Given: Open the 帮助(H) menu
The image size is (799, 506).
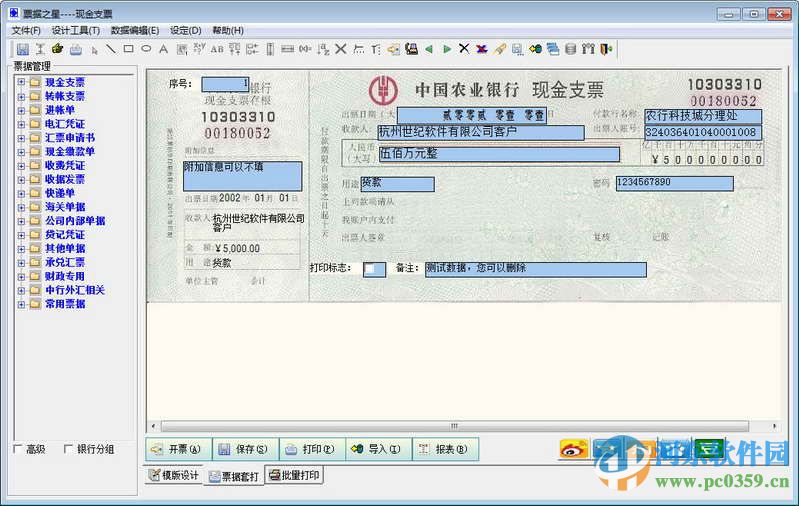Looking at the screenshot, I should click(x=228, y=31).
